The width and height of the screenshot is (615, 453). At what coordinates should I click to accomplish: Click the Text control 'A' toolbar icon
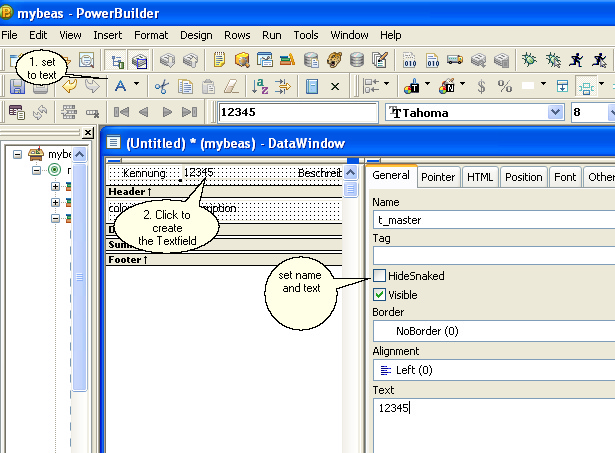122,86
